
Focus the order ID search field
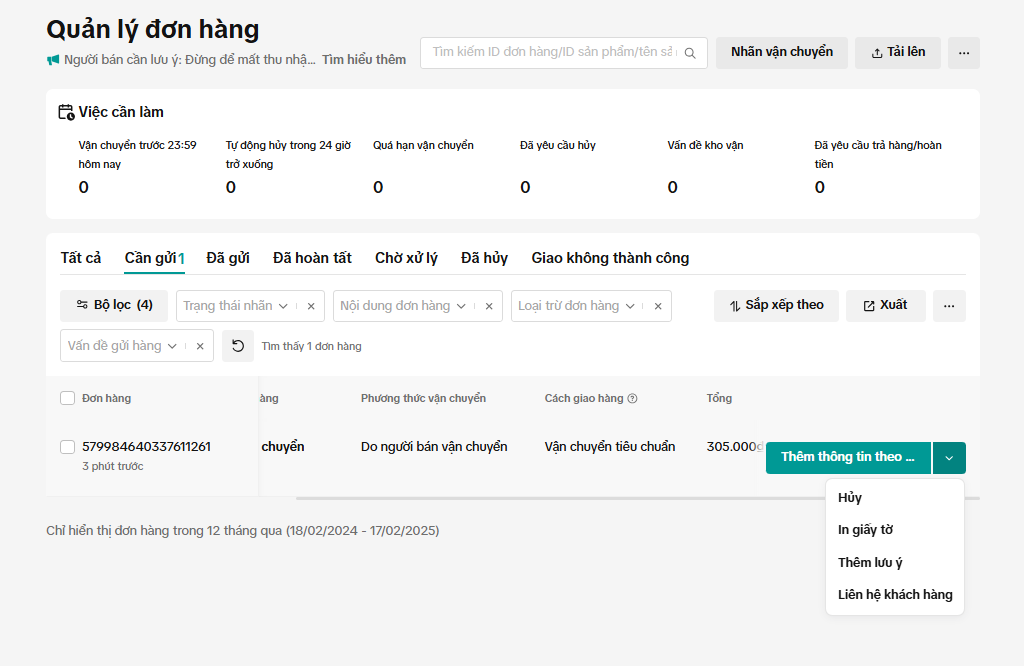(553, 53)
